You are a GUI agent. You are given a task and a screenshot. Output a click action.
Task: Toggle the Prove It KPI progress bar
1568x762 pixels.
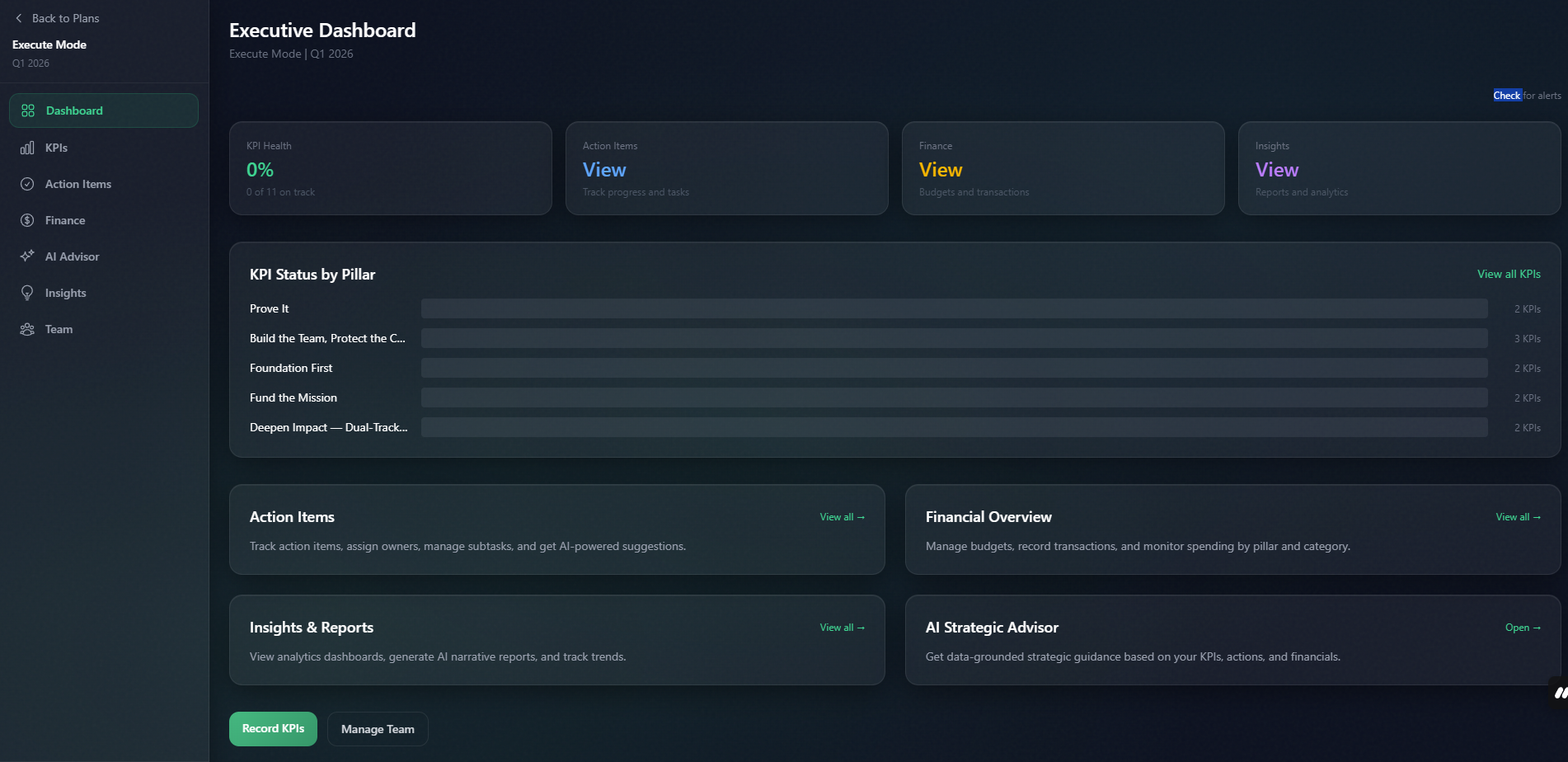tap(954, 308)
